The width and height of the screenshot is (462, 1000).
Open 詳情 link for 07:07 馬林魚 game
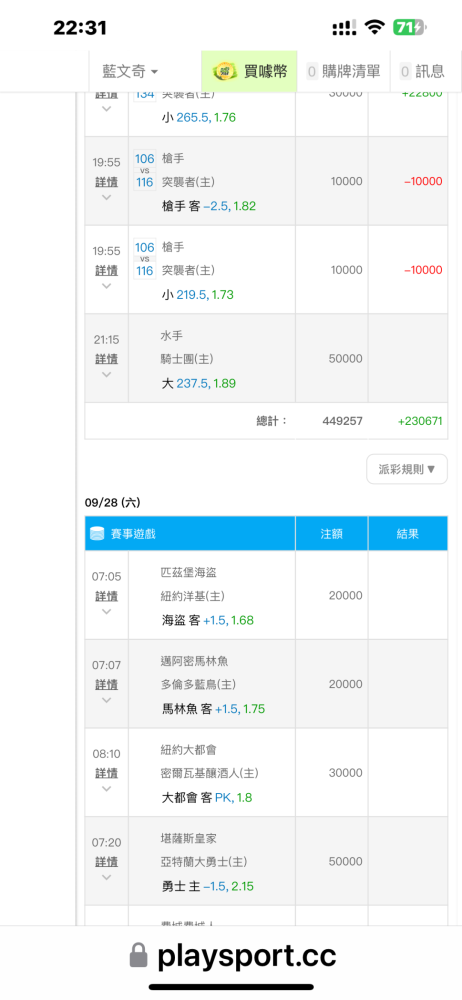(x=107, y=684)
